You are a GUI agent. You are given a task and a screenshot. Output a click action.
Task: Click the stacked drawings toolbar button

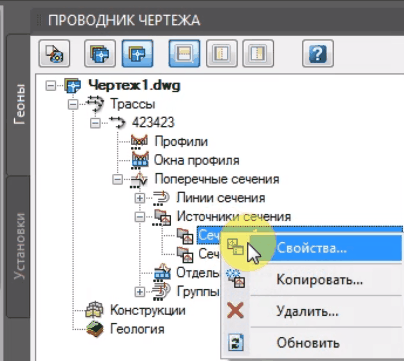pyautogui.click(x=100, y=53)
